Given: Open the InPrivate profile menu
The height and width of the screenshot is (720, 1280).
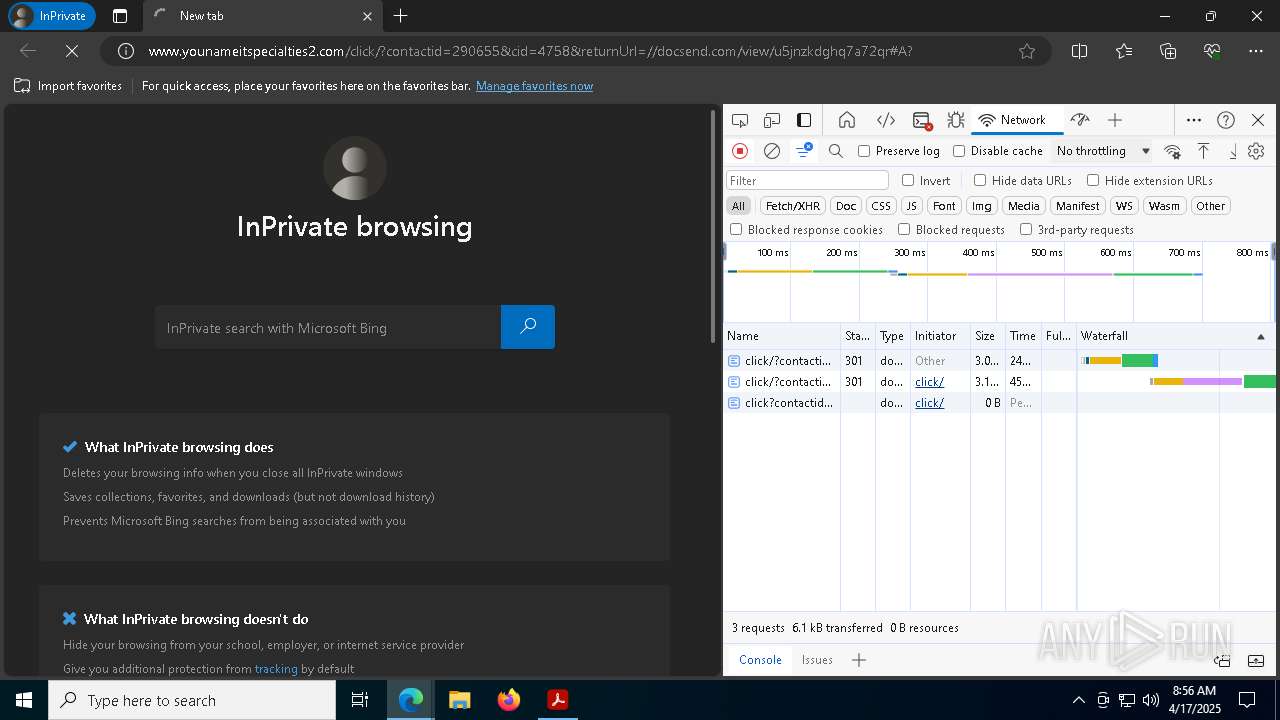Looking at the screenshot, I should pos(52,16).
